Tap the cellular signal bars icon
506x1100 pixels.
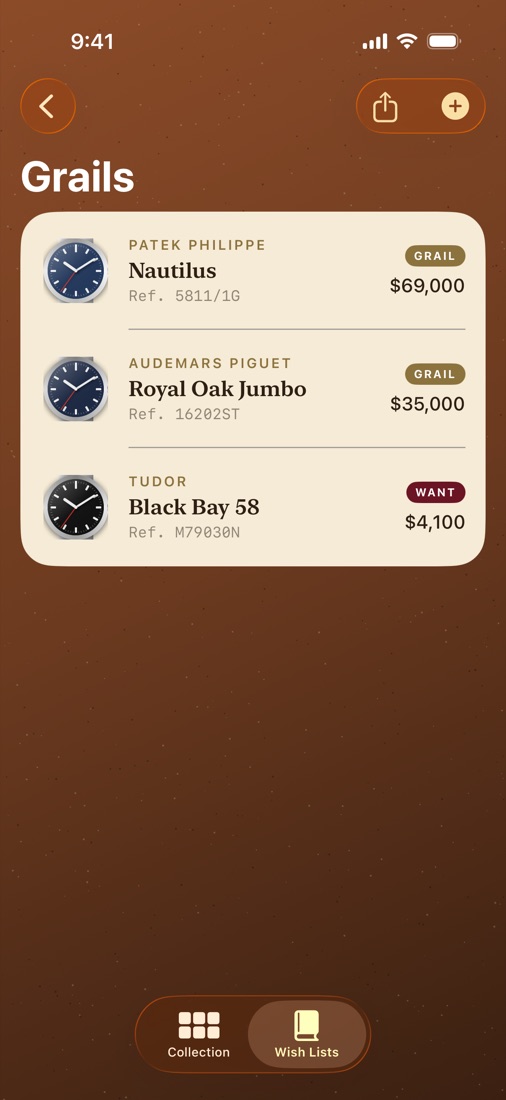coord(375,42)
